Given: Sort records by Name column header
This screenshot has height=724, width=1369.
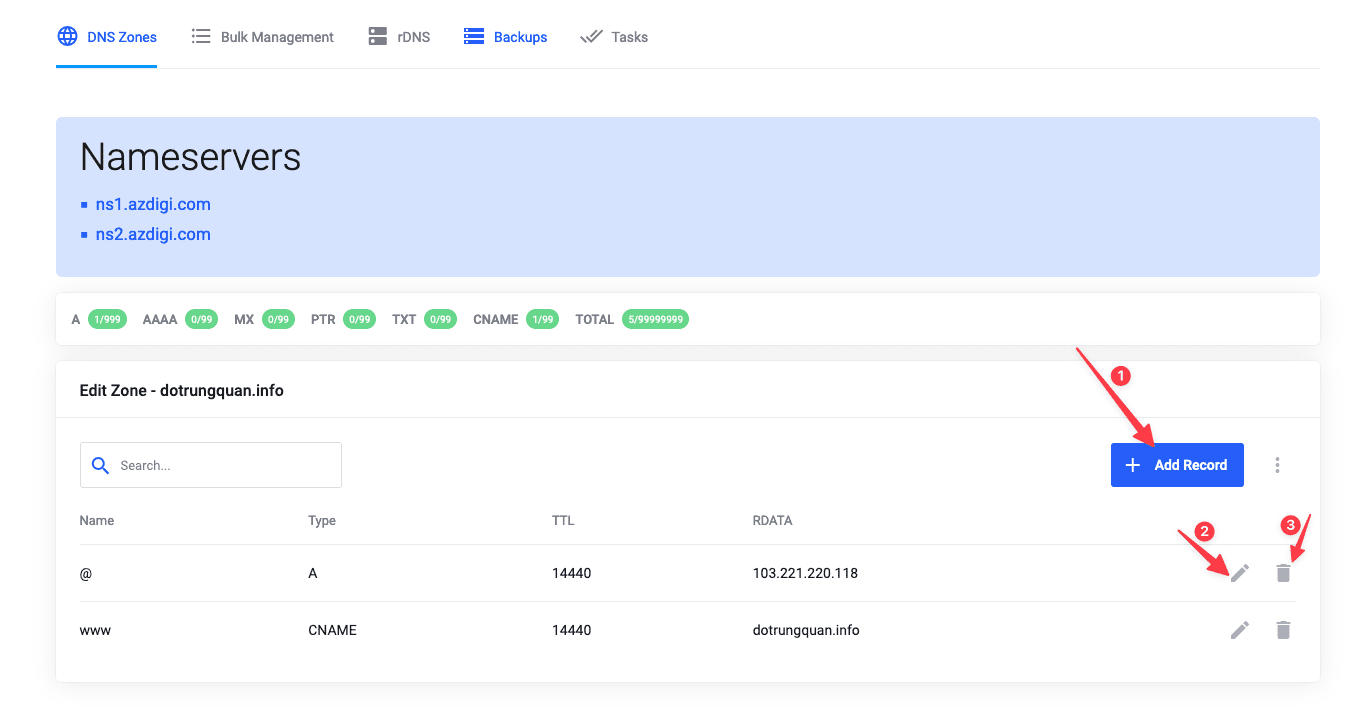Looking at the screenshot, I should (x=97, y=520).
